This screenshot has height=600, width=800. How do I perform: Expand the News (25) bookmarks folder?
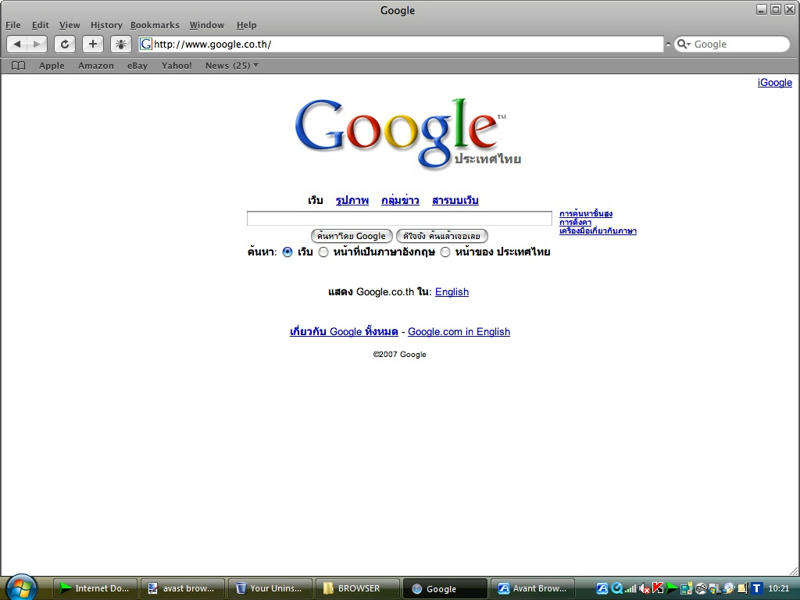(232, 66)
